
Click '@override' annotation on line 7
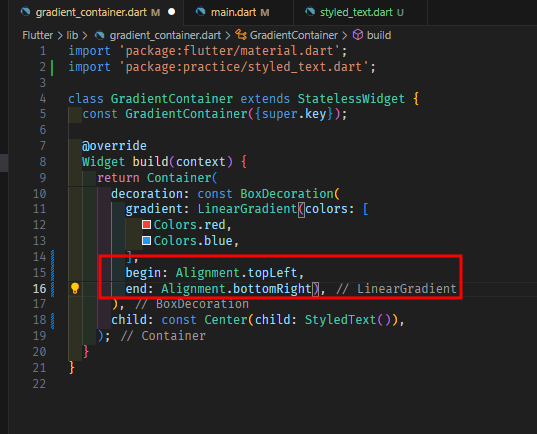click(x=114, y=146)
